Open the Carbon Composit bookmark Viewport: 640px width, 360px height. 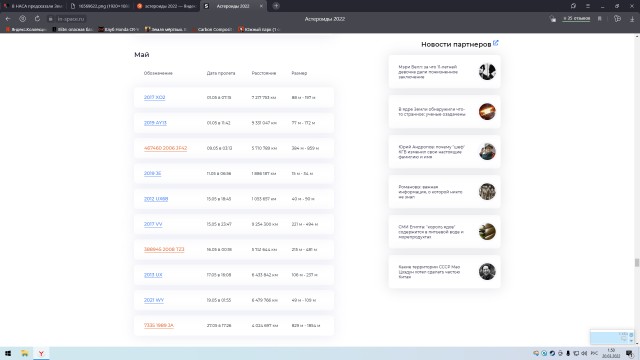[212, 29]
